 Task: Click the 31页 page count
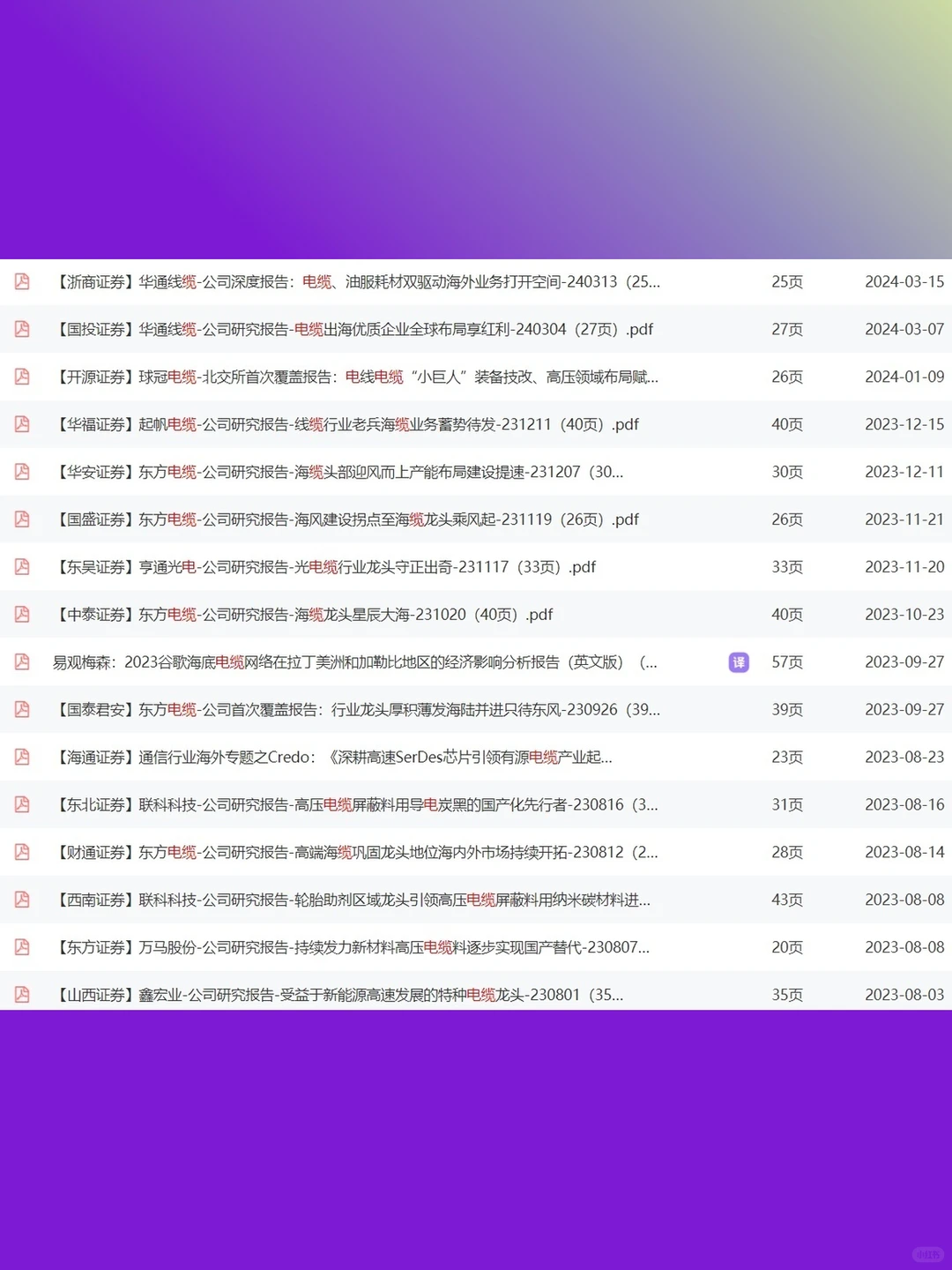[787, 806]
